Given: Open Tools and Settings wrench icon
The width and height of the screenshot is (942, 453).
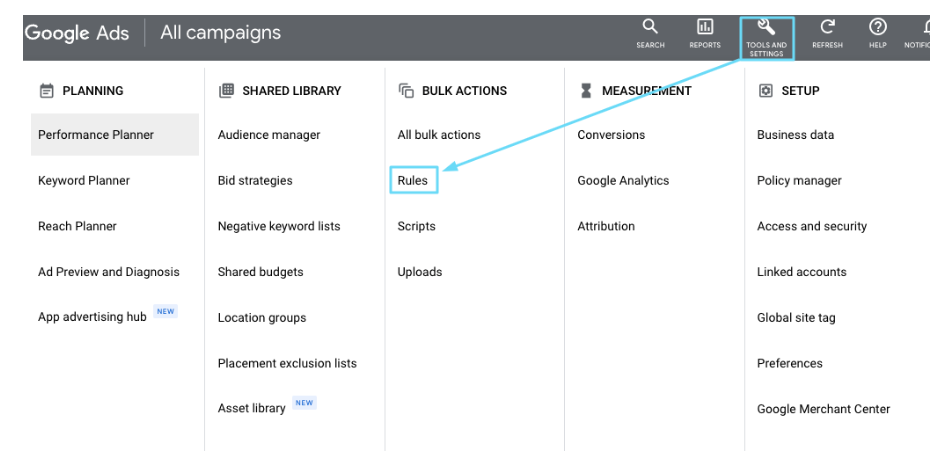Looking at the screenshot, I should pos(766,27).
